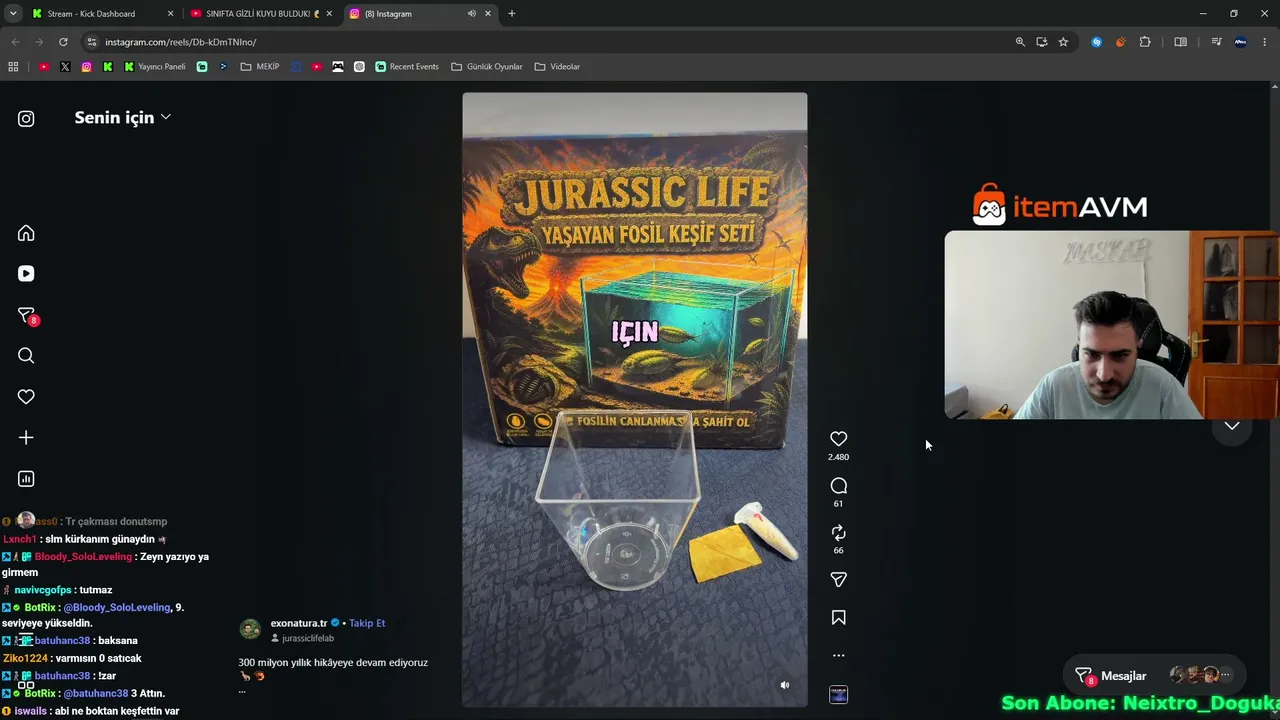This screenshot has height=720, width=1280.
Task: Open Reels from the sidebar
Action: (x=26, y=274)
